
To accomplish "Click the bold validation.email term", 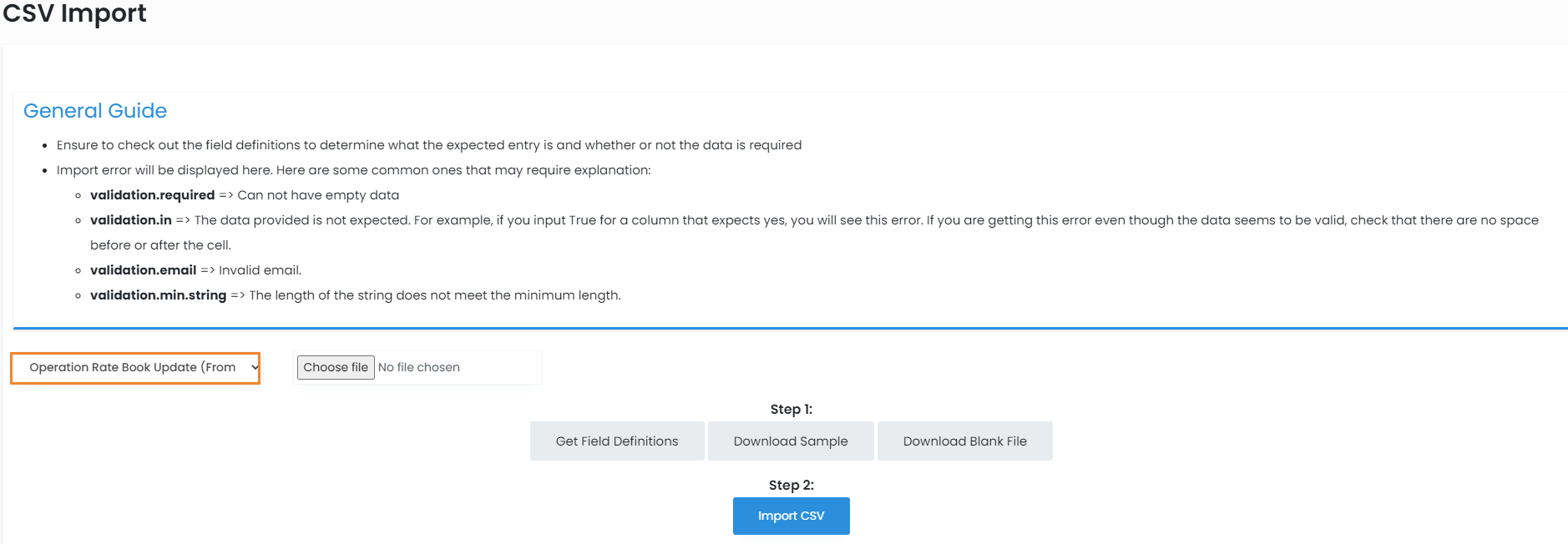I will click(143, 270).
